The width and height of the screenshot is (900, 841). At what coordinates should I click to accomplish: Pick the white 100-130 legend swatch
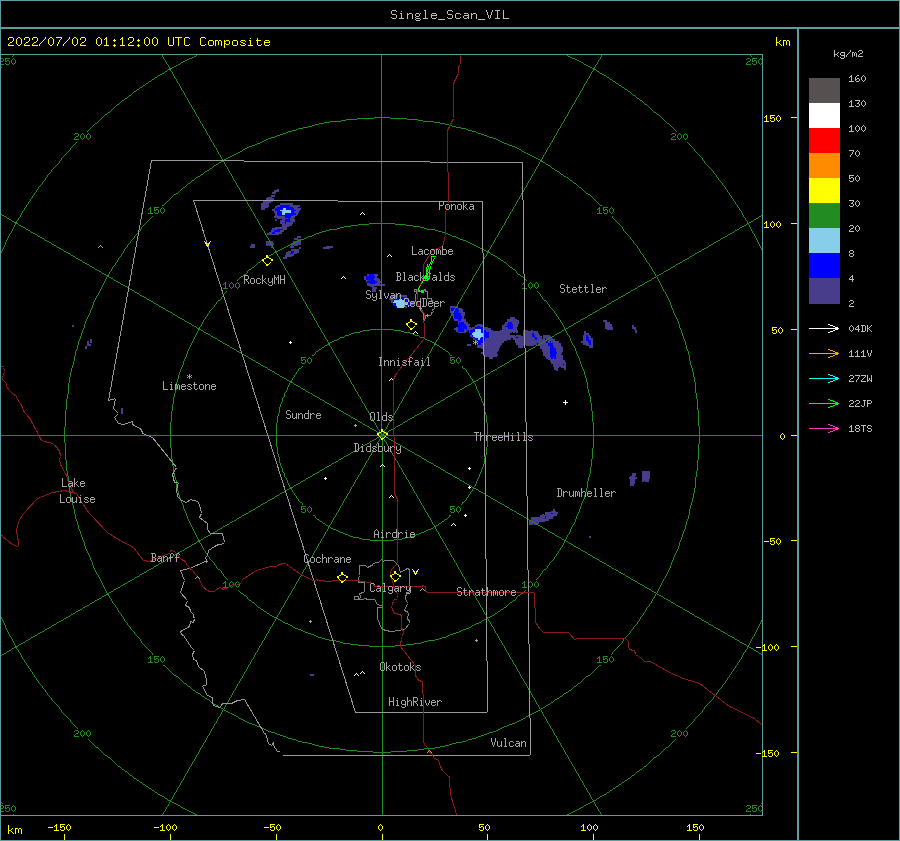click(x=824, y=116)
